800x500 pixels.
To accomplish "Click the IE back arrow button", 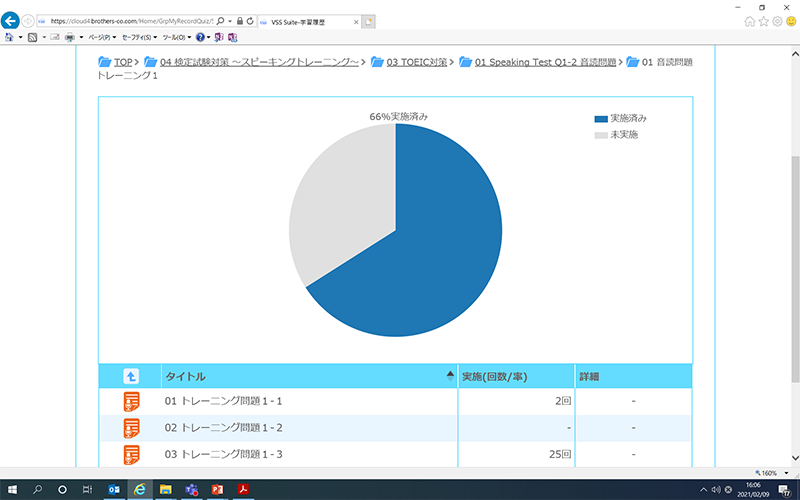I will pyautogui.click(x=12, y=20).
